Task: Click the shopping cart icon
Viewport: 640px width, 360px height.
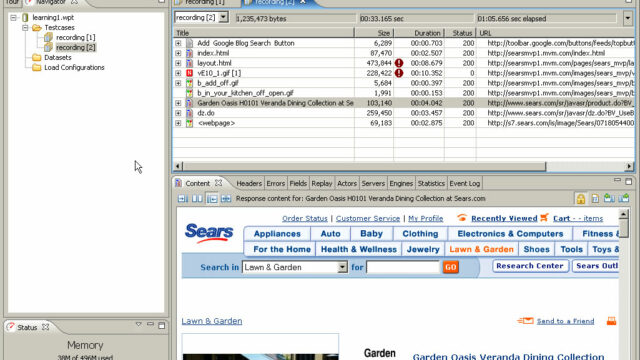Action: (544, 218)
